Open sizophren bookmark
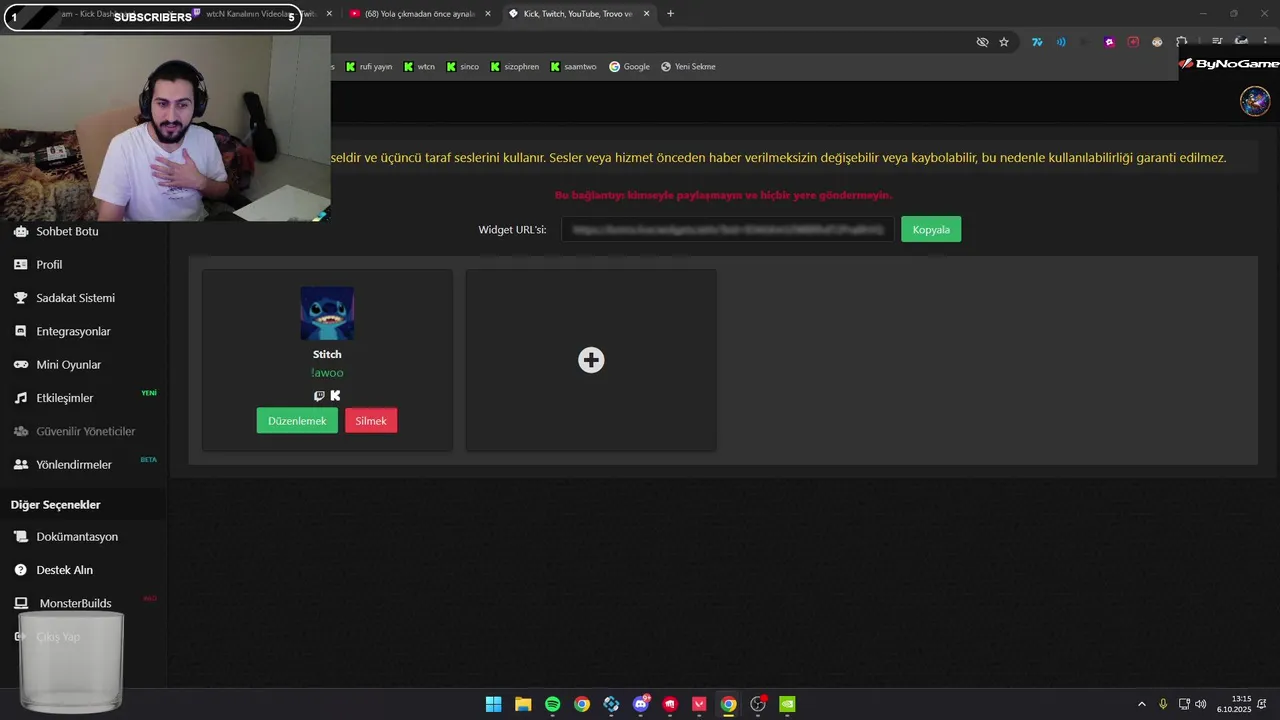 pyautogui.click(x=515, y=67)
